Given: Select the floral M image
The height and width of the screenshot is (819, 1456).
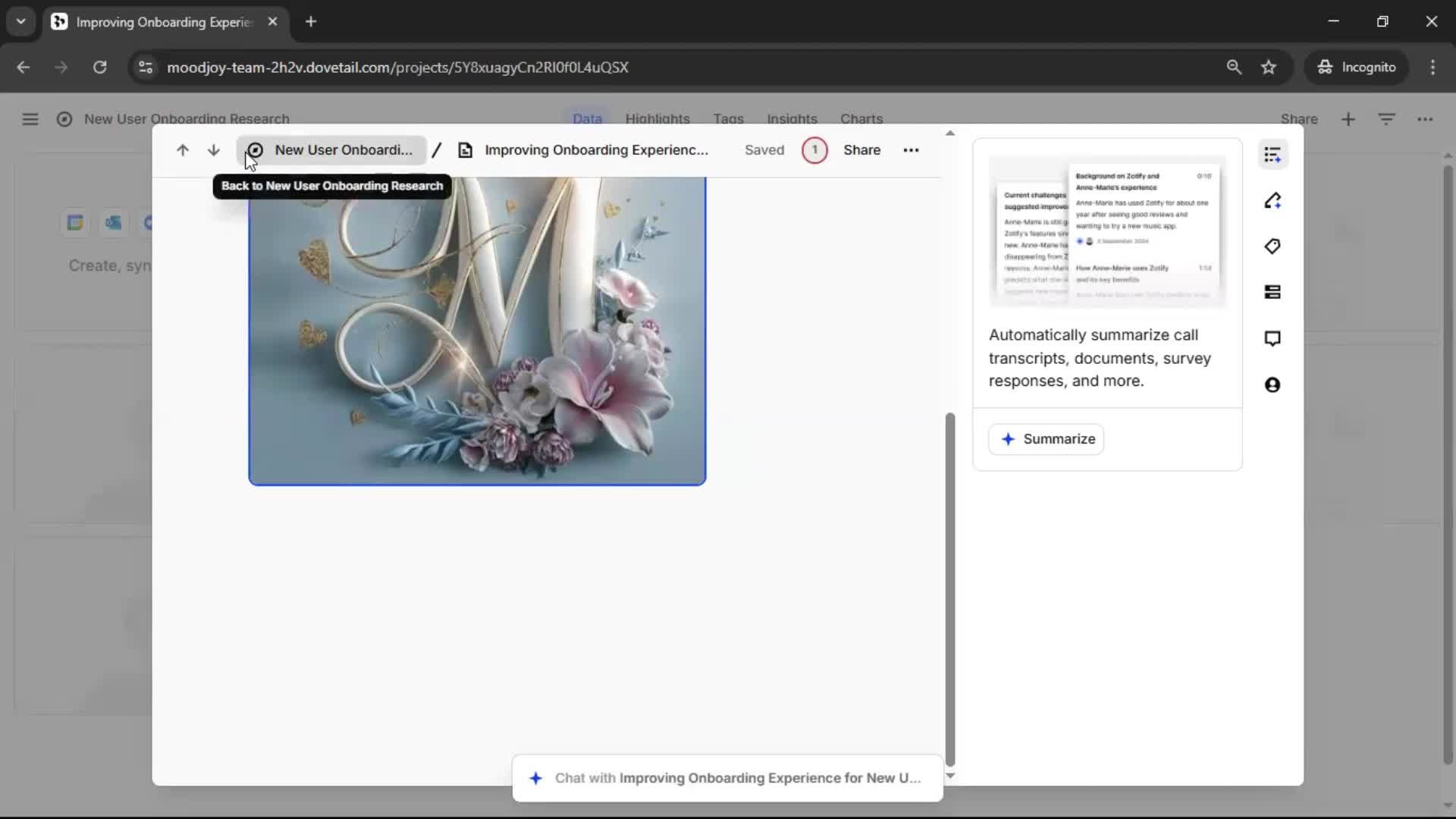Looking at the screenshot, I should tap(477, 331).
